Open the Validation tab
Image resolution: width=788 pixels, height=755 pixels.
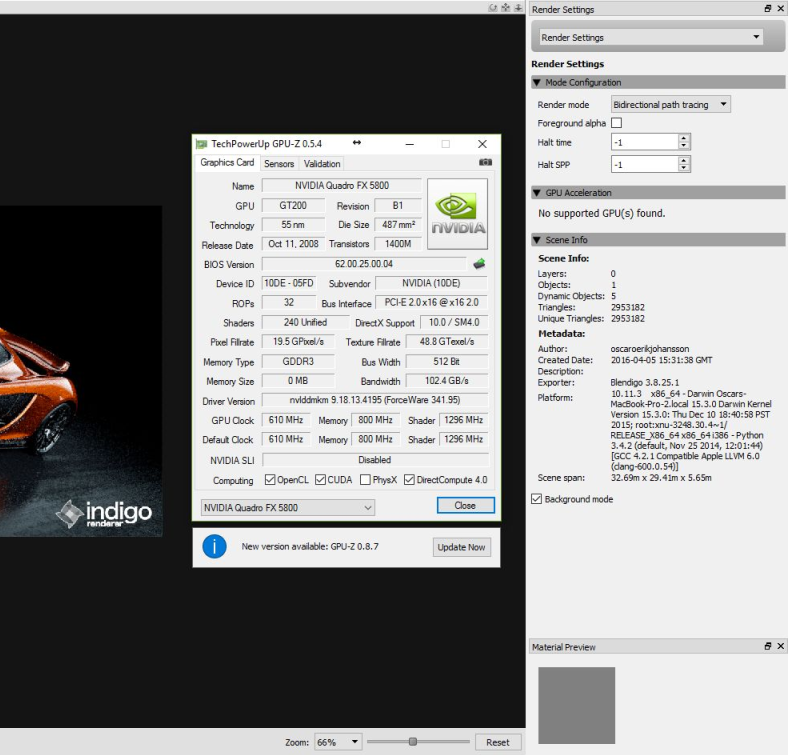pos(322,163)
